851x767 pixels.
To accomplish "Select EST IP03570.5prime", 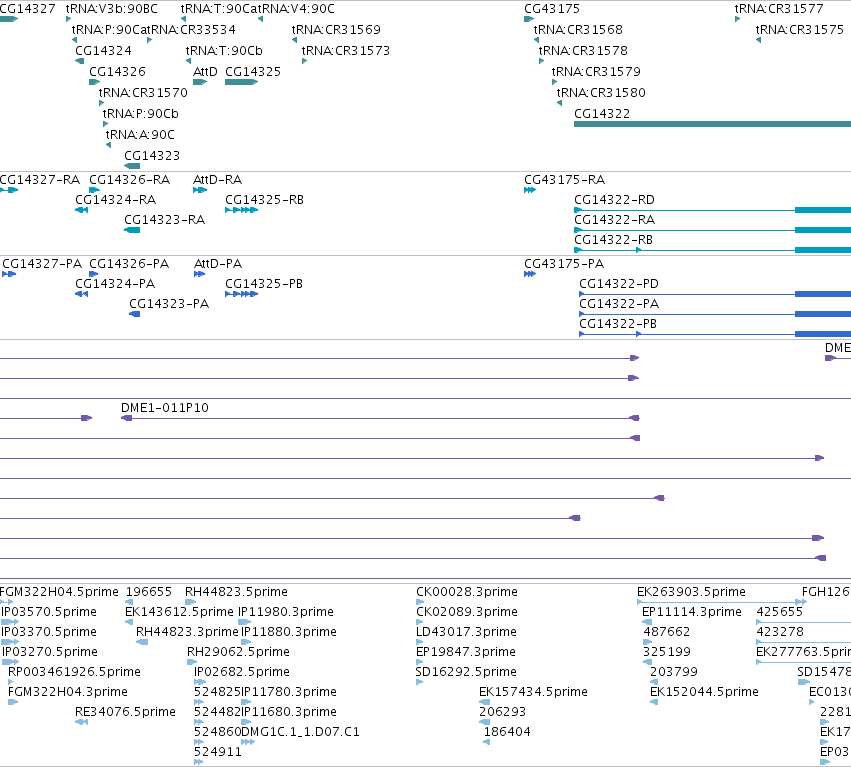I will point(10,622).
